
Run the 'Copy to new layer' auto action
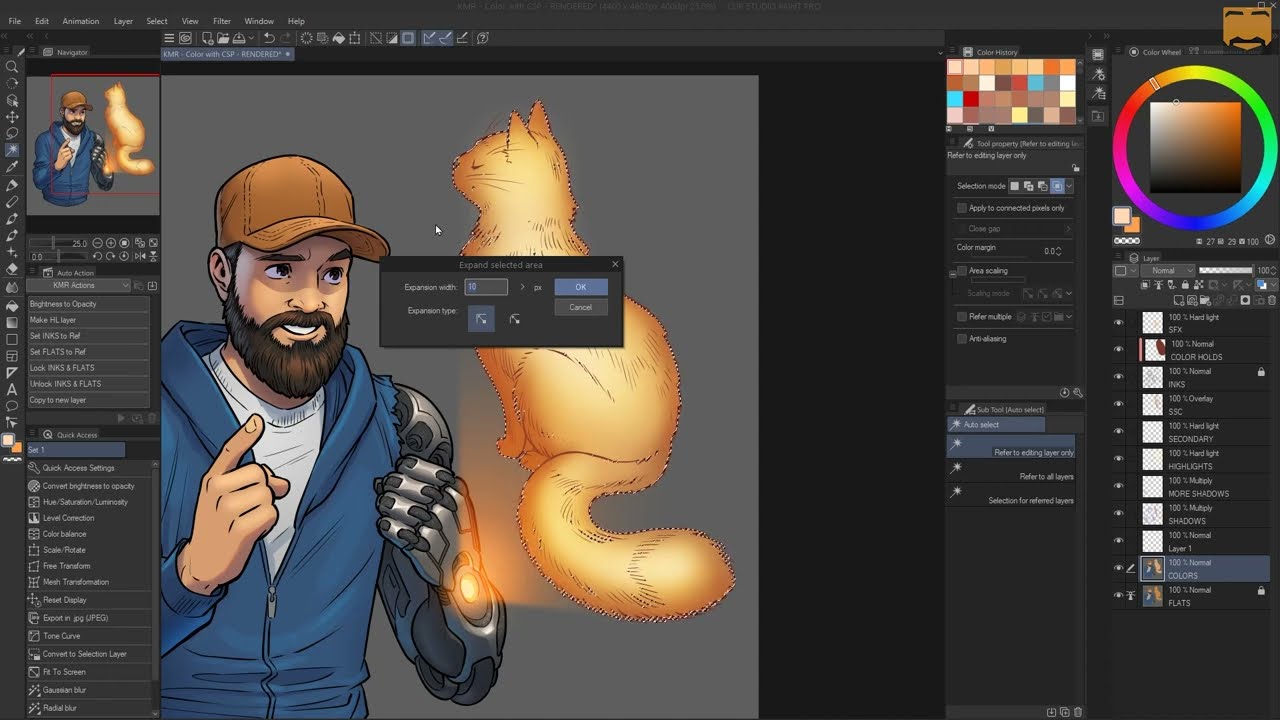(x=87, y=400)
